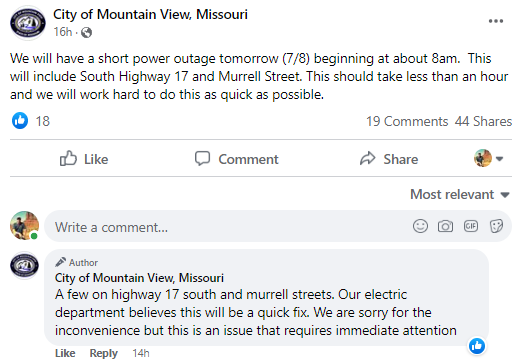Reply to the City of Mountain View comment
The width and height of the screenshot is (521, 361).
click(103, 353)
